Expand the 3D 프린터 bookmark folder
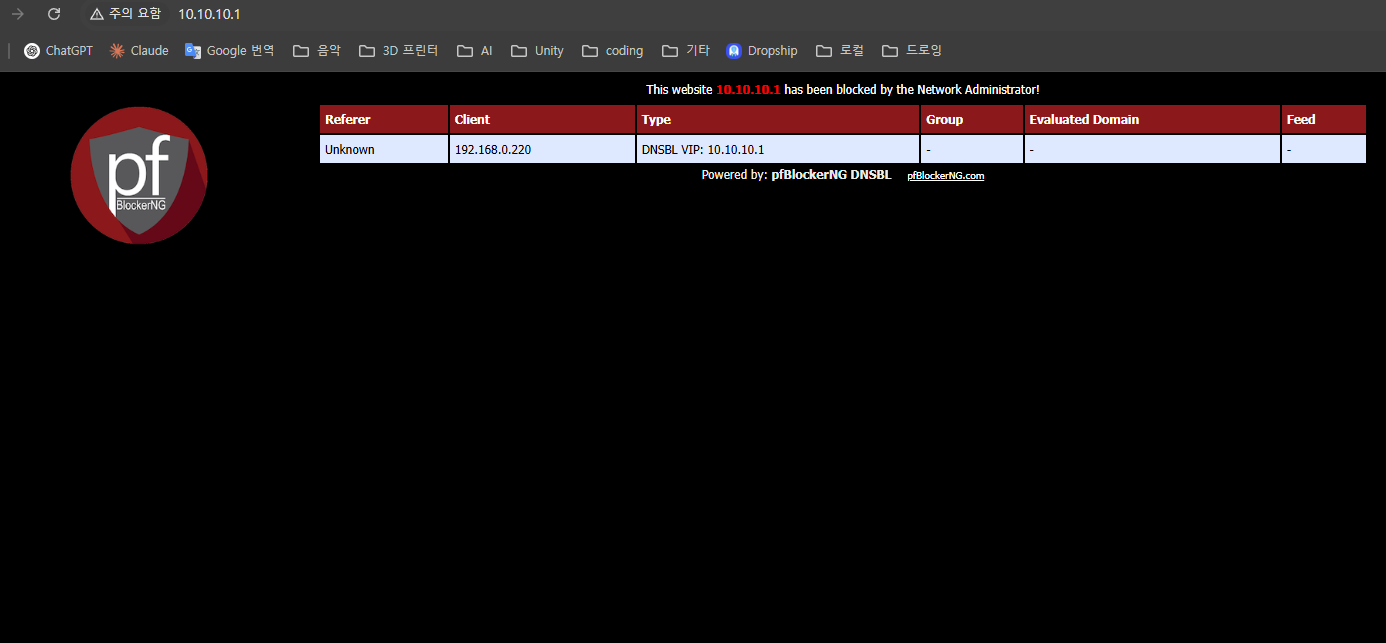The height and width of the screenshot is (643, 1386). 398,51
